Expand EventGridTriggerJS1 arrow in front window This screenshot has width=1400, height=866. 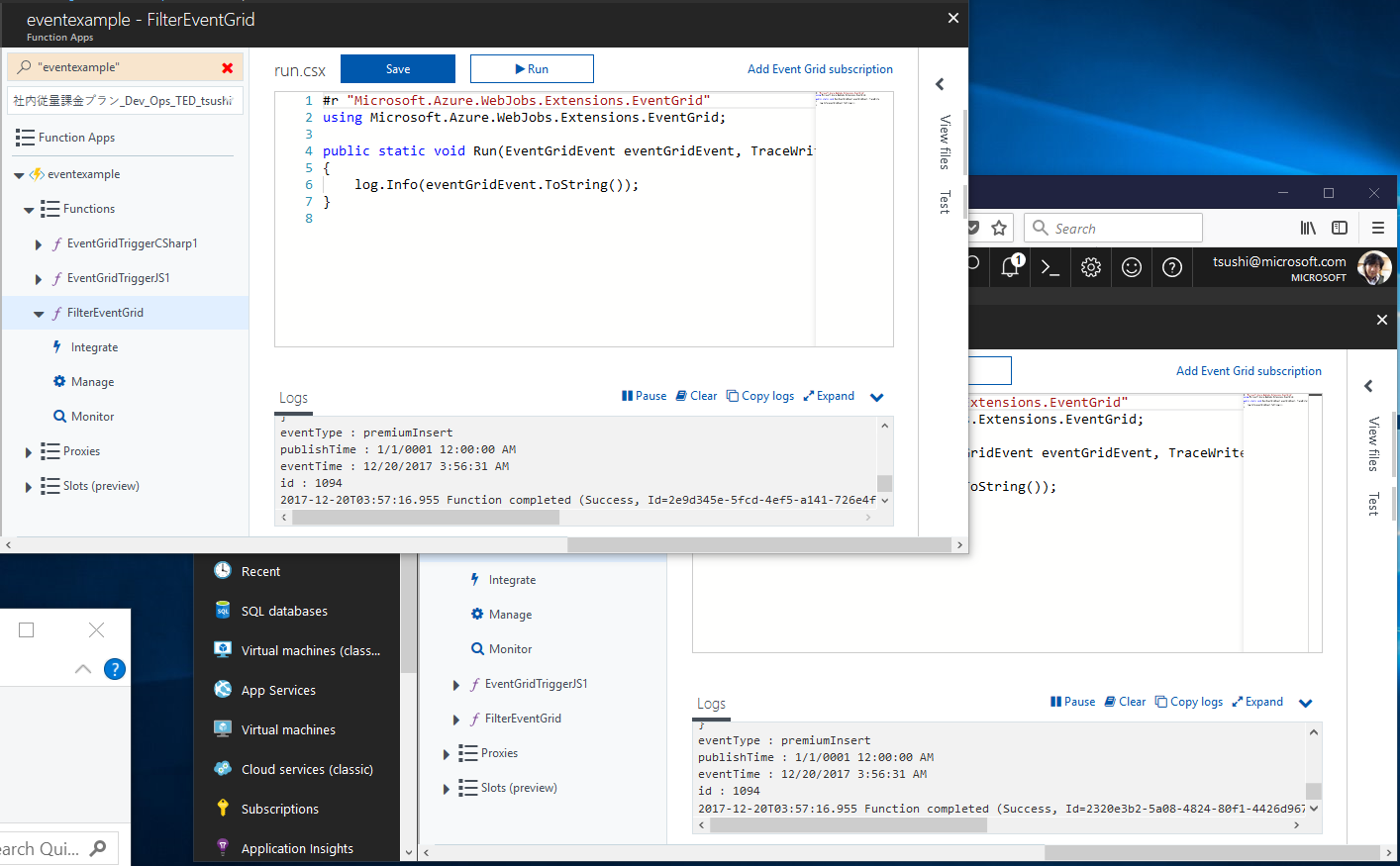[39, 279]
